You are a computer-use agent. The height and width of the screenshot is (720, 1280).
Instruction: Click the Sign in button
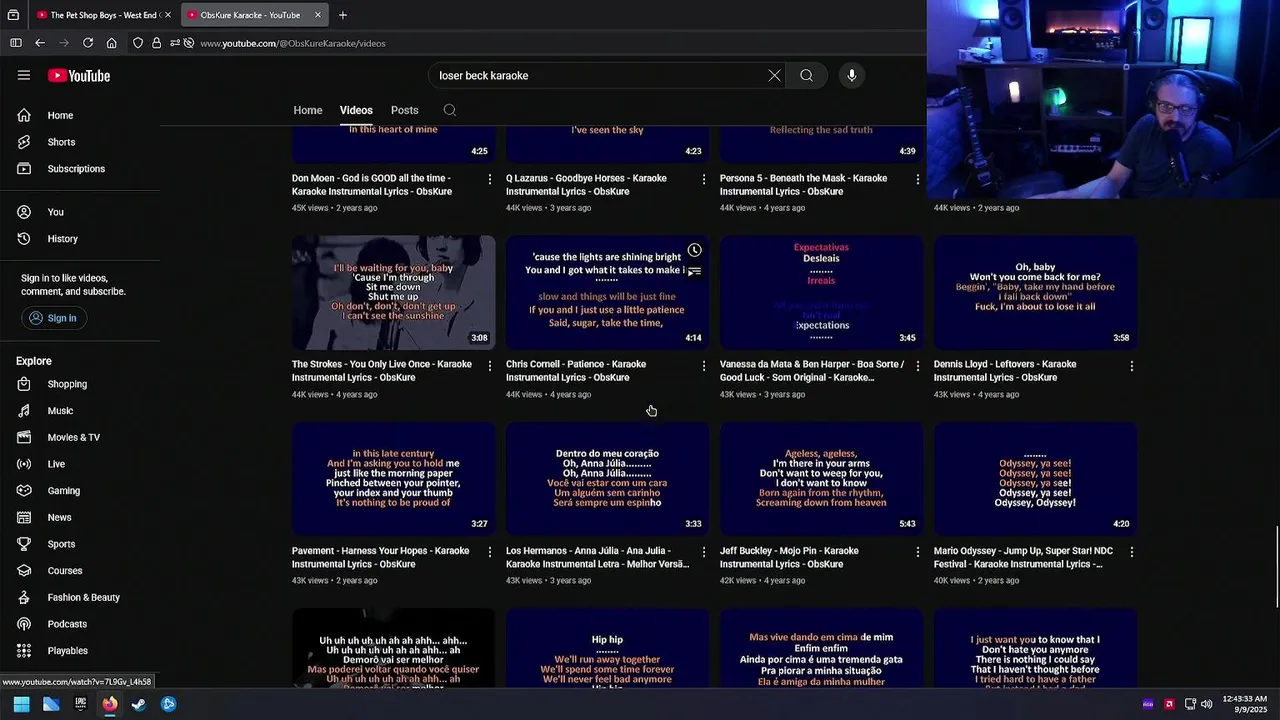click(x=54, y=318)
